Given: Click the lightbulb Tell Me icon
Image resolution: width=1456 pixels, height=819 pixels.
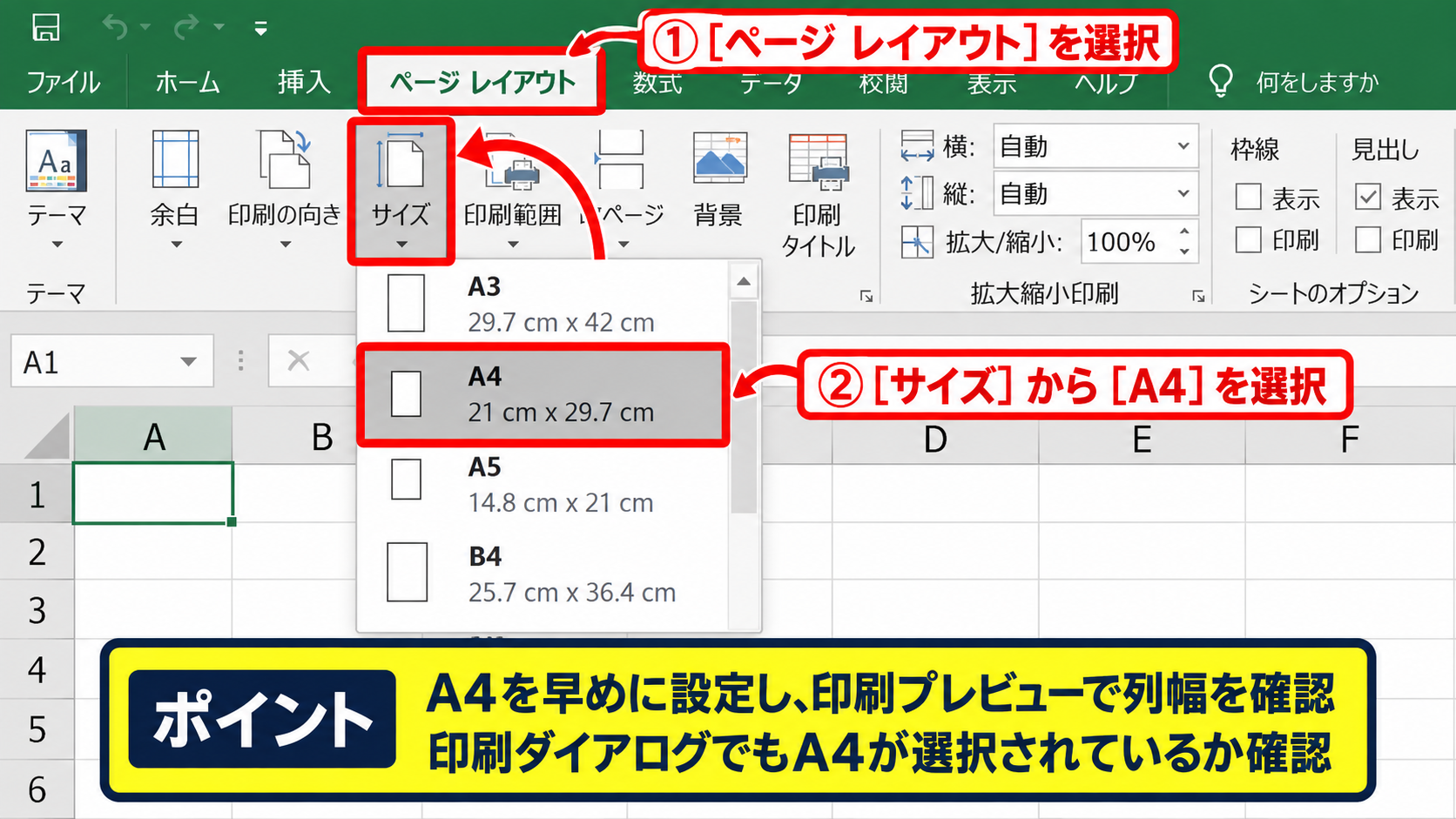Looking at the screenshot, I should point(1221,81).
